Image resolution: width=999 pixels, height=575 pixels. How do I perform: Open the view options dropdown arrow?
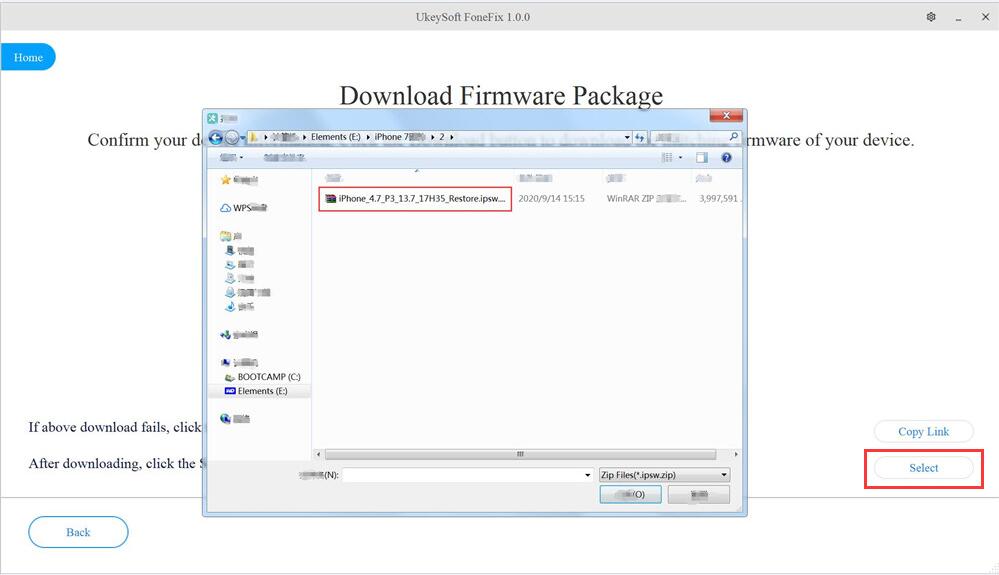(680, 157)
